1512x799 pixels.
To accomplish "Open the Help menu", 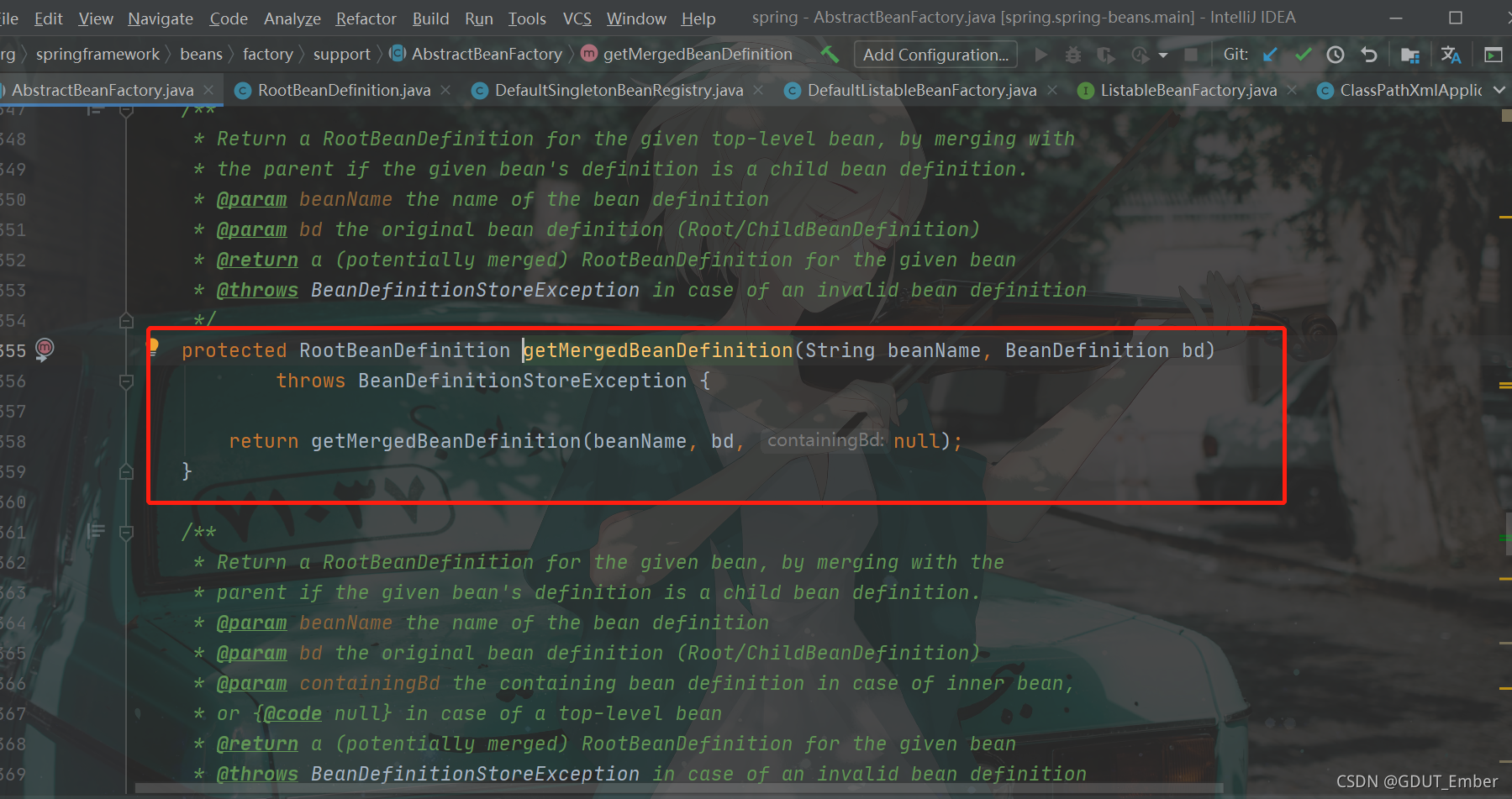I will (698, 18).
